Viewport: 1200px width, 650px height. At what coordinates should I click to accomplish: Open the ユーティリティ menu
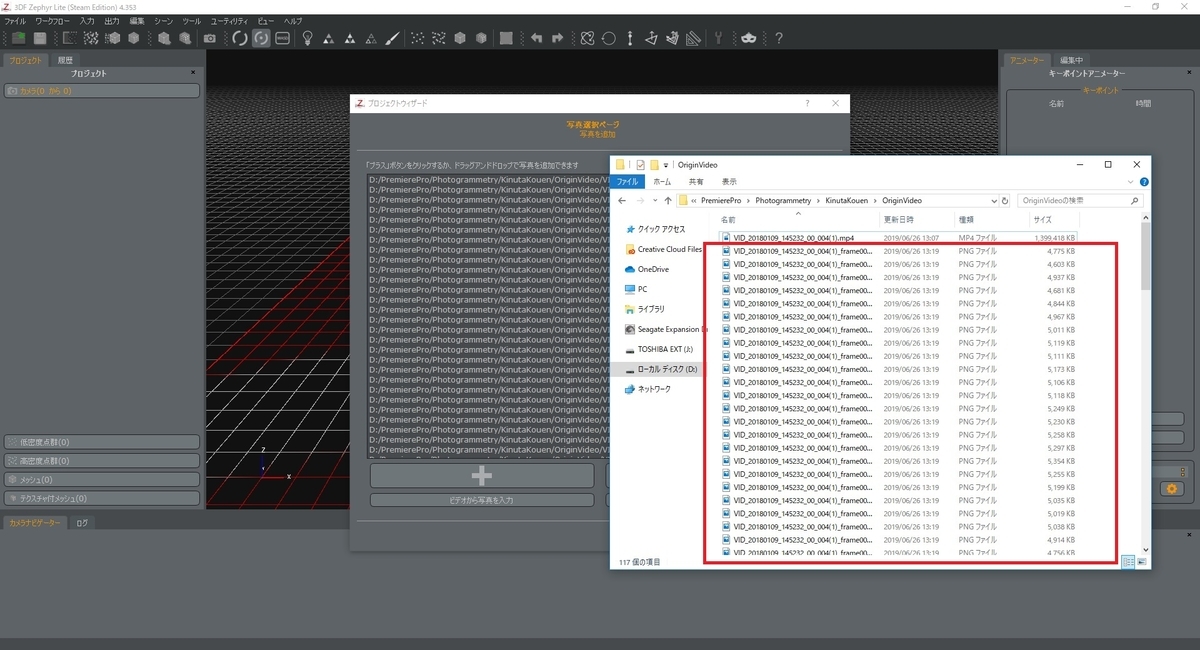tap(228, 21)
